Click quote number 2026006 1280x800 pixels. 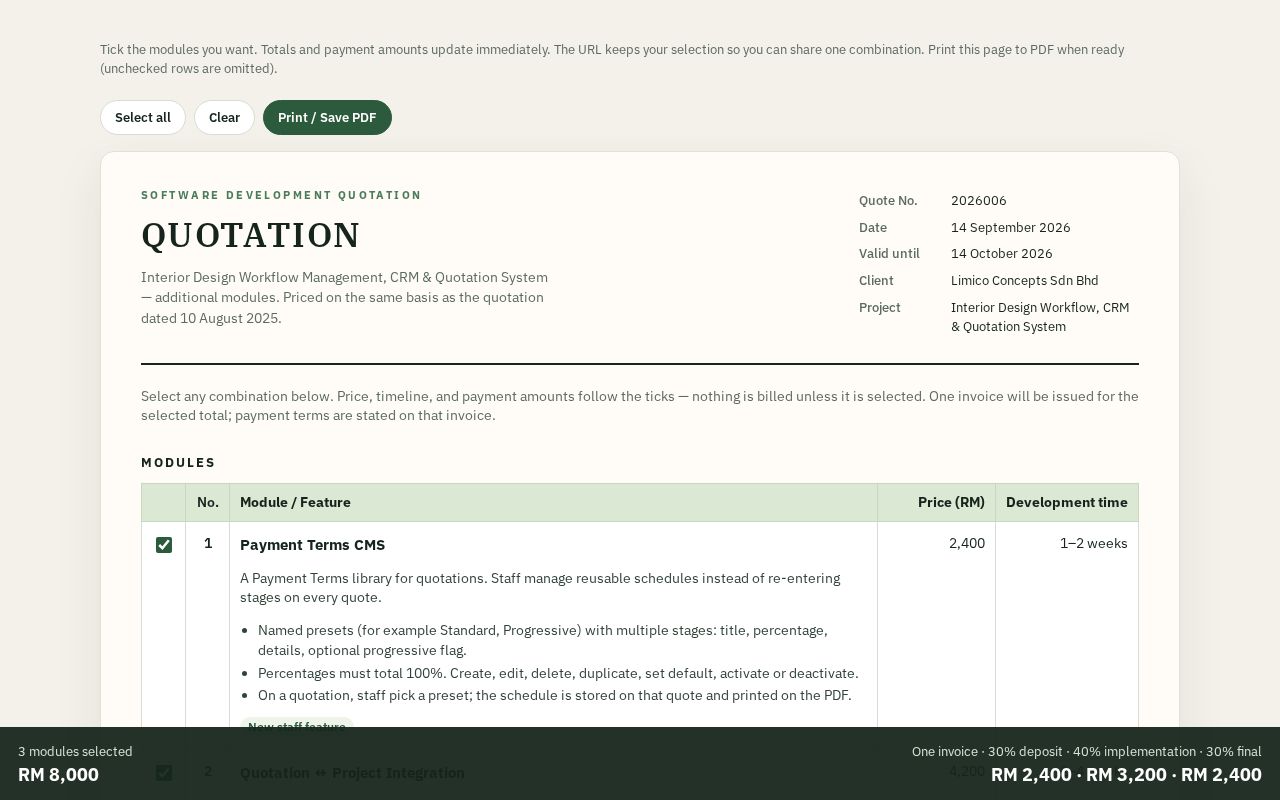click(979, 201)
